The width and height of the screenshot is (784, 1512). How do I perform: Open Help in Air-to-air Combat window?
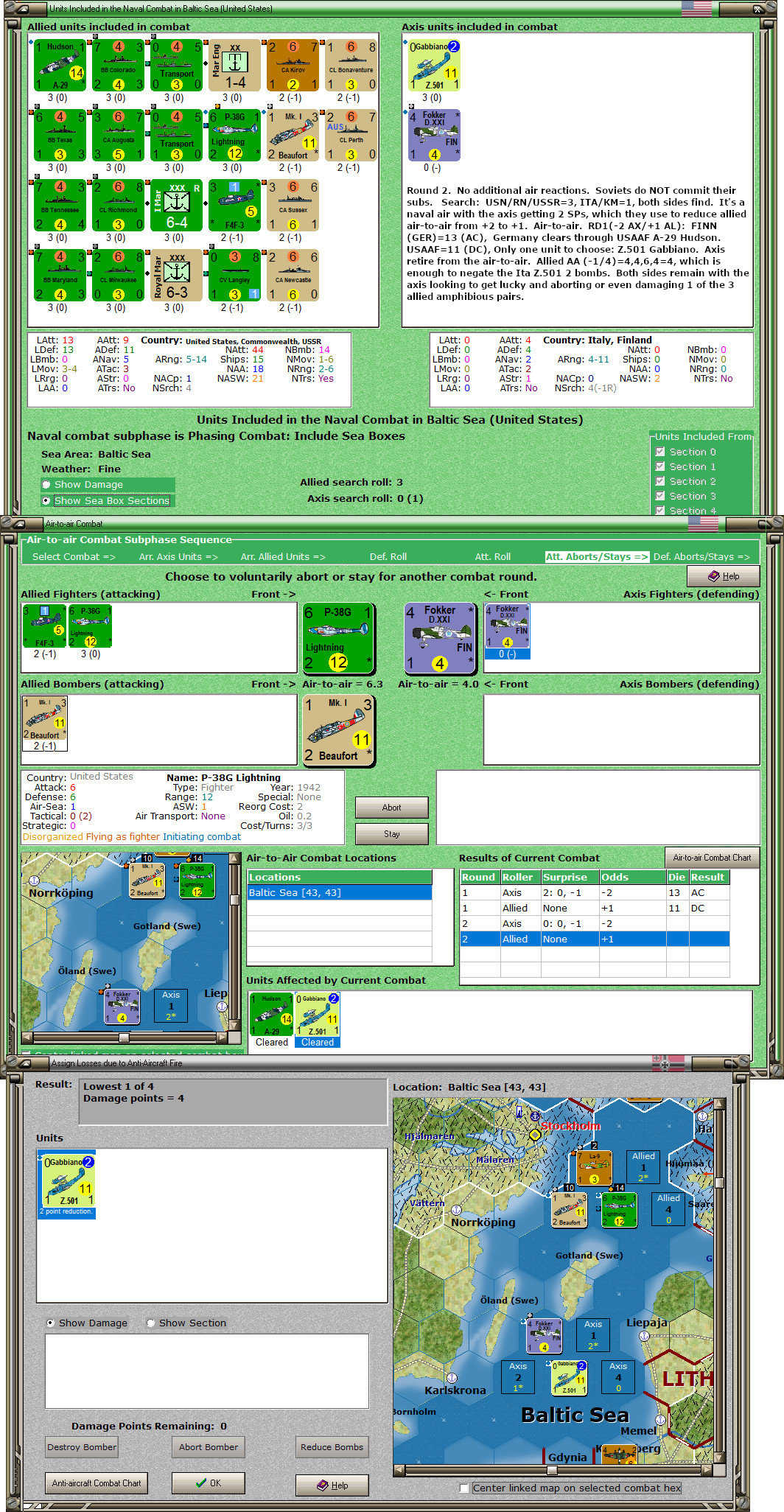723,576
